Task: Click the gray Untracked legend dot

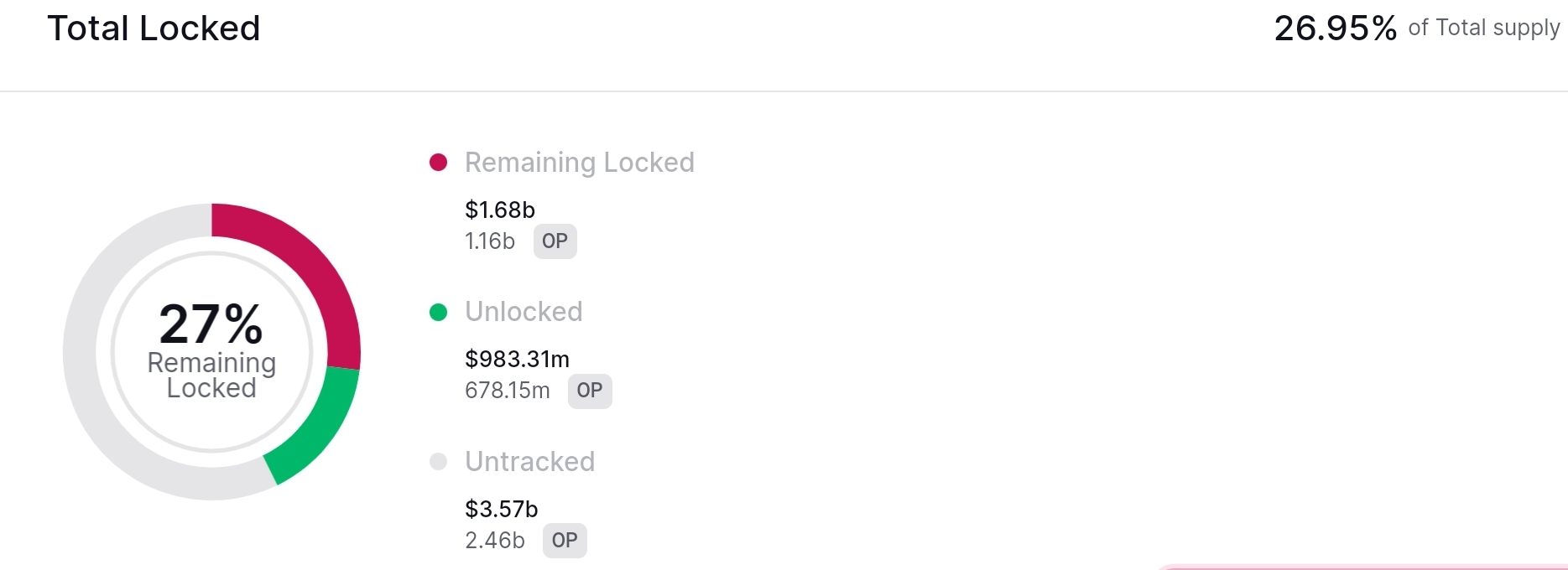Action: coord(438,462)
